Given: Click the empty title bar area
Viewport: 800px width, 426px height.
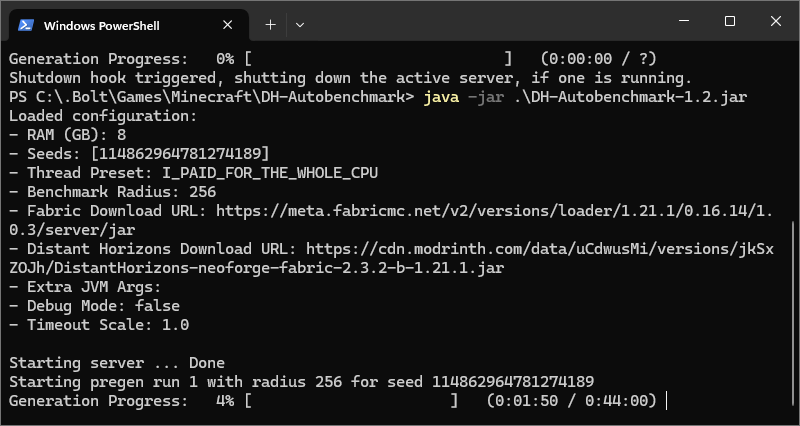Looking at the screenshot, I should (485, 21).
